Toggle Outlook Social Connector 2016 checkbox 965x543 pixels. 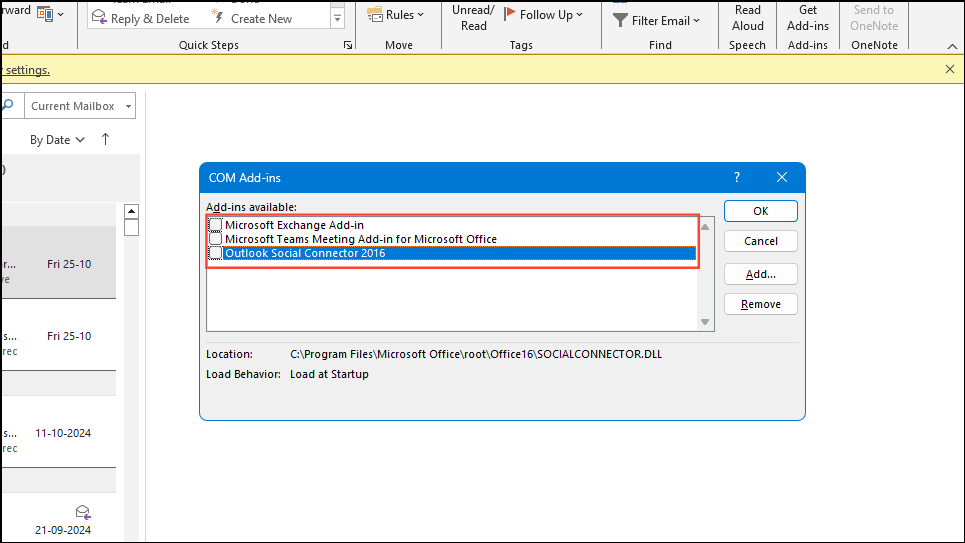click(215, 253)
